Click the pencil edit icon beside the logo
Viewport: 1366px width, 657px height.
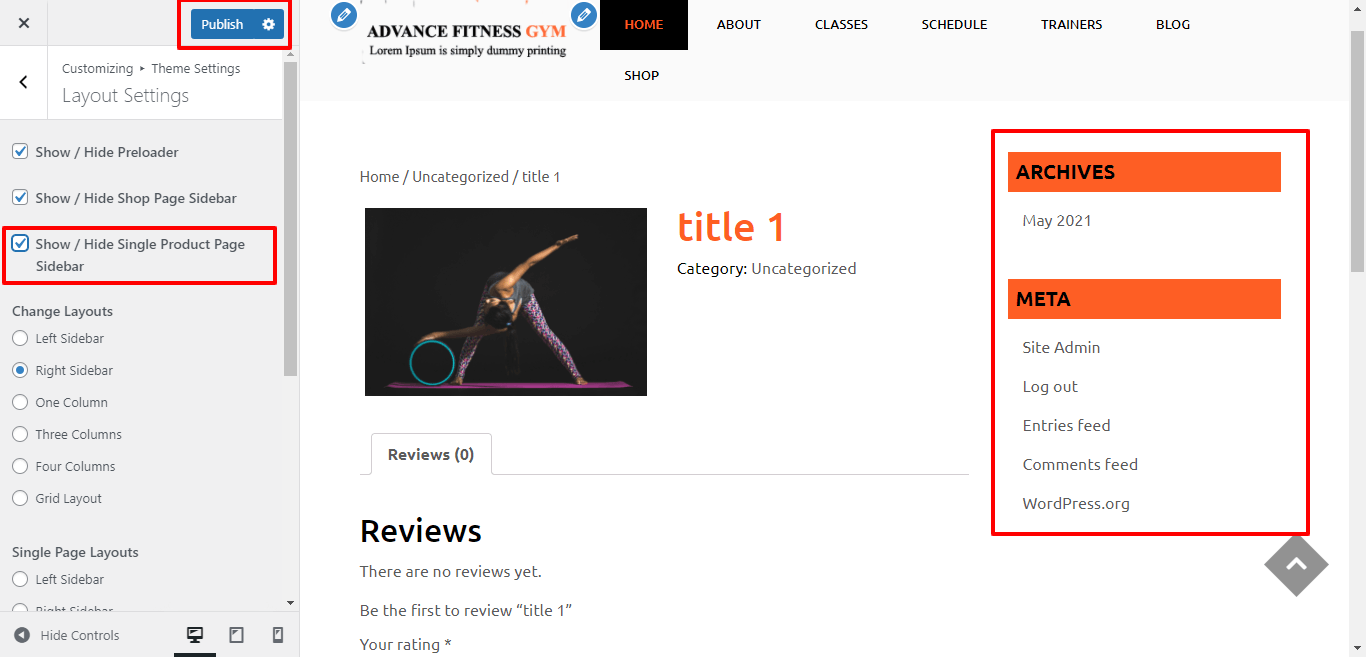[x=343, y=15]
